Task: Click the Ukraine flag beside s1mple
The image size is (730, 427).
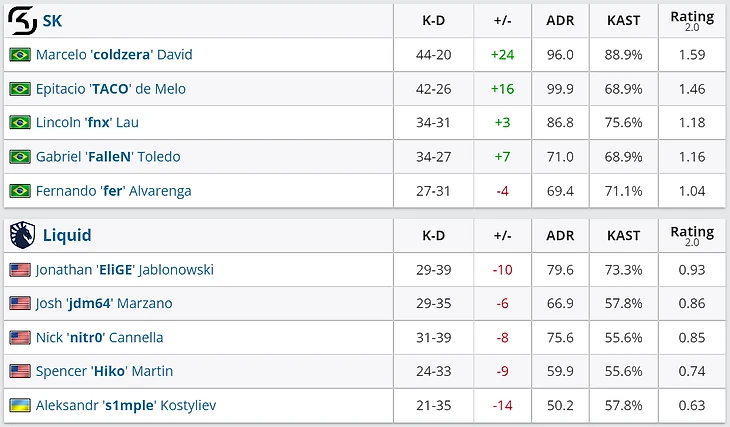Action: [20, 405]
